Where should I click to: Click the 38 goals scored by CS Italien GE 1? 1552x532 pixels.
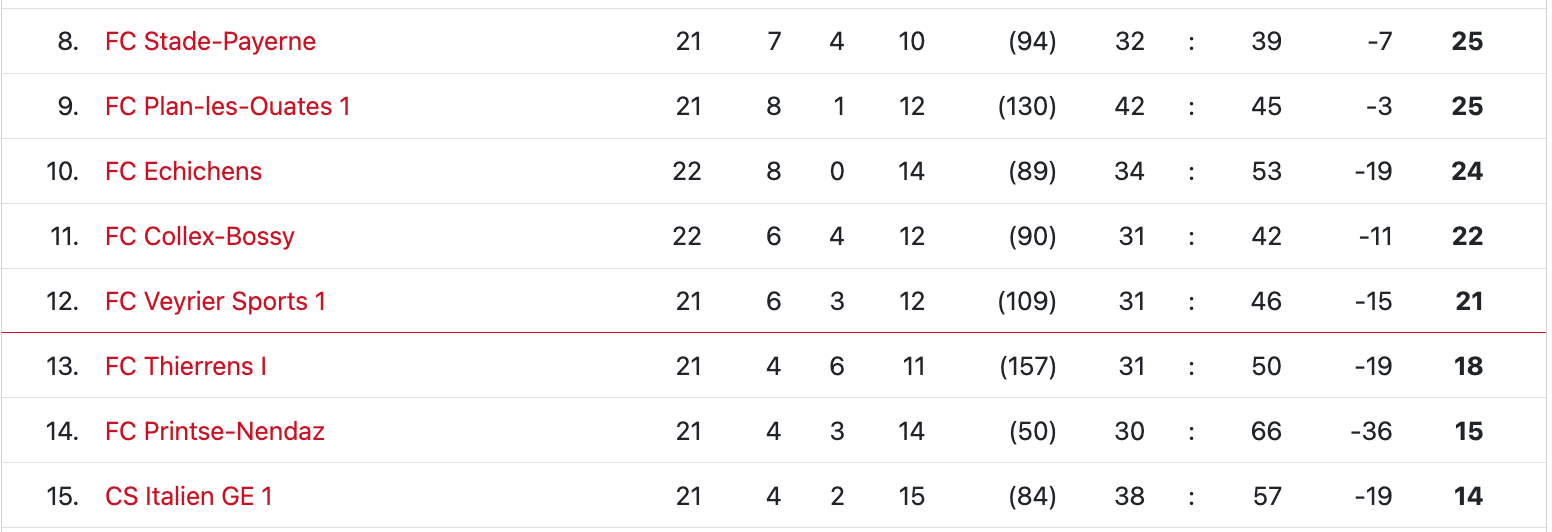tap(1129, 497)
